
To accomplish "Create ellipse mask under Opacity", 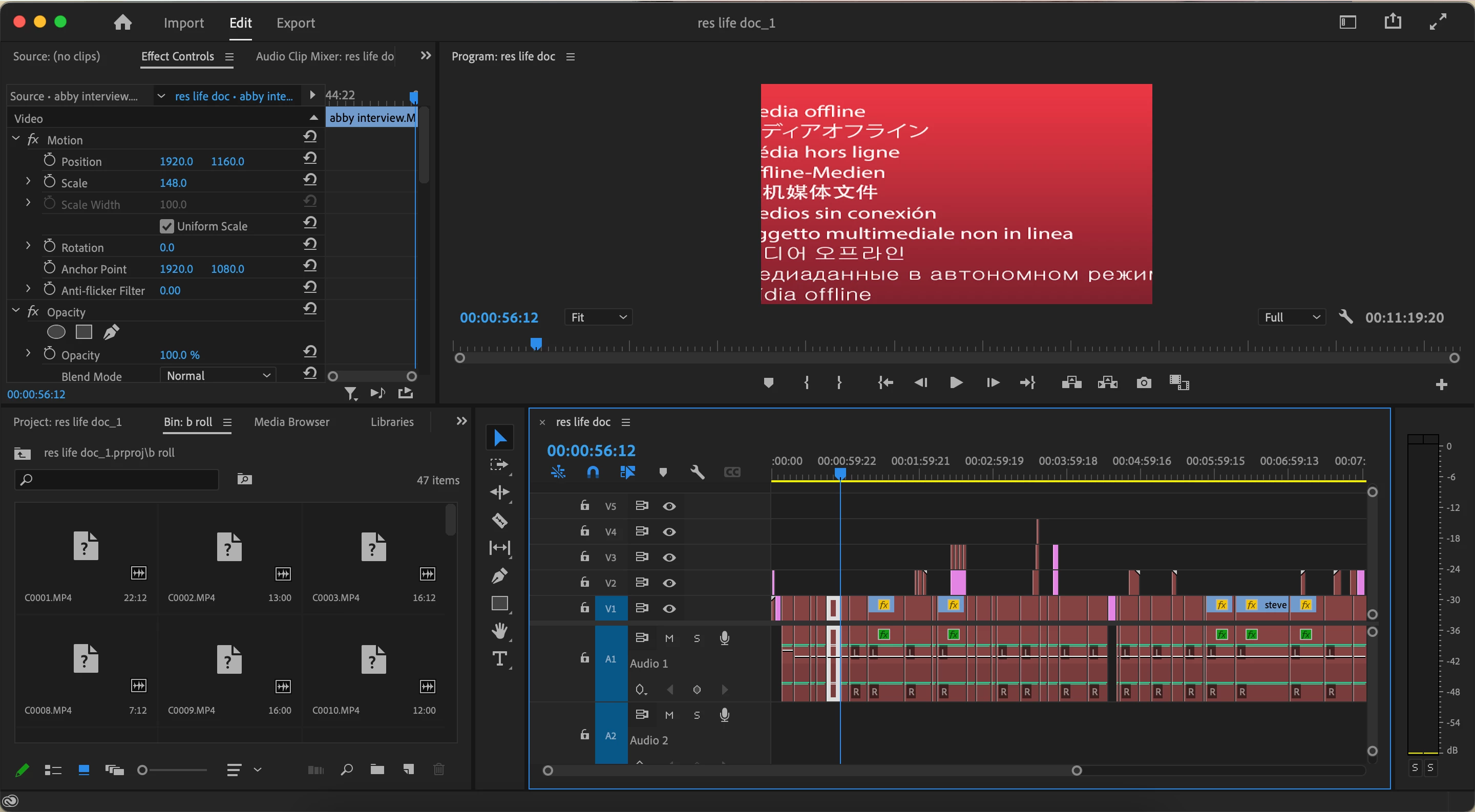I will point(56,332).
